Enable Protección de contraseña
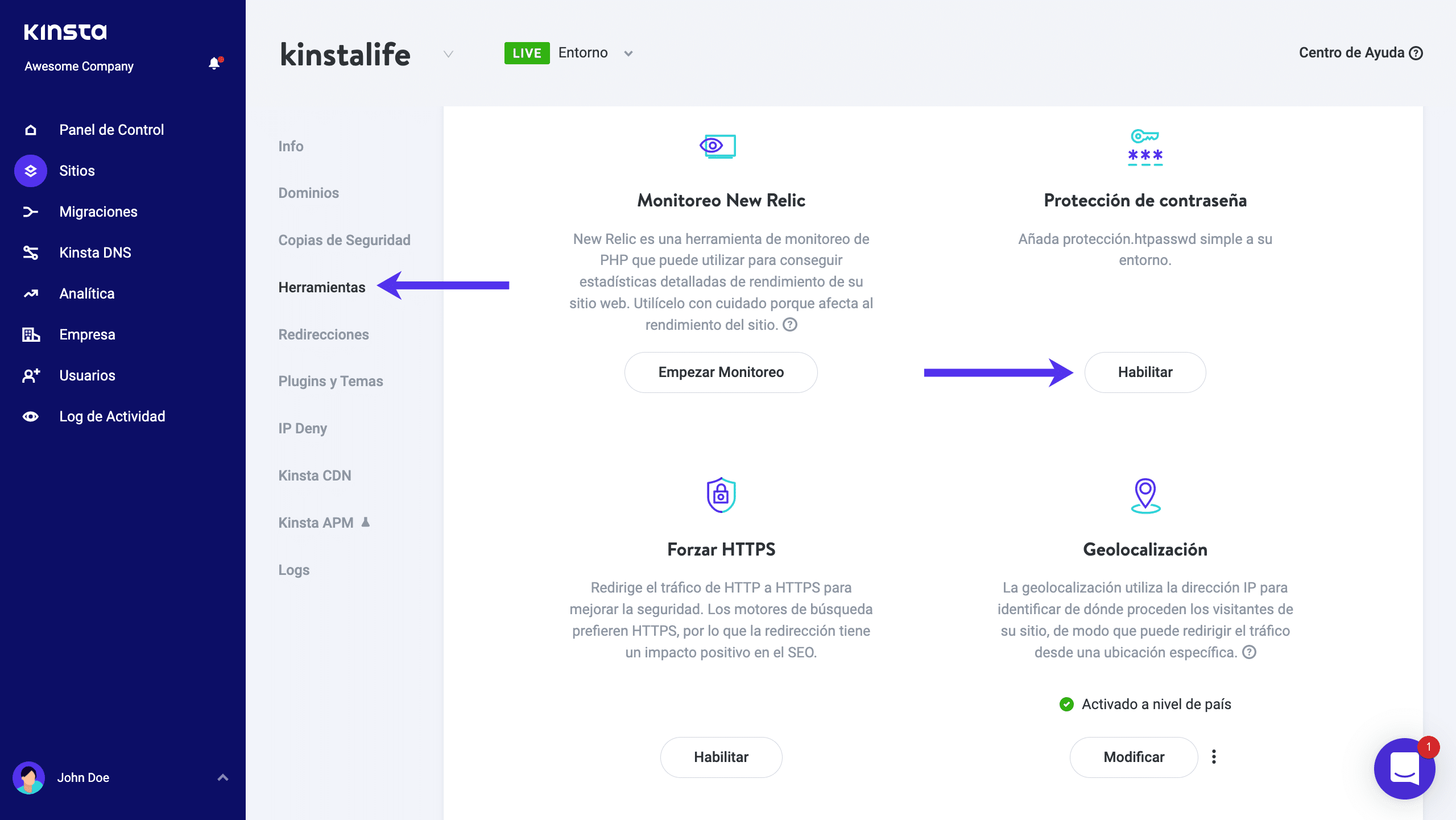The height and width of the screenshot is (820, 1456). [x=1144, y=372]
